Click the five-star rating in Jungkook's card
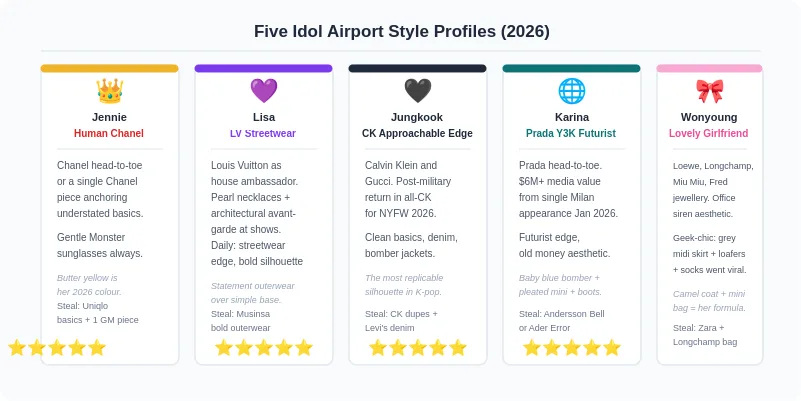This screenshot has width=801, height=401. click(x=417, y=348)
